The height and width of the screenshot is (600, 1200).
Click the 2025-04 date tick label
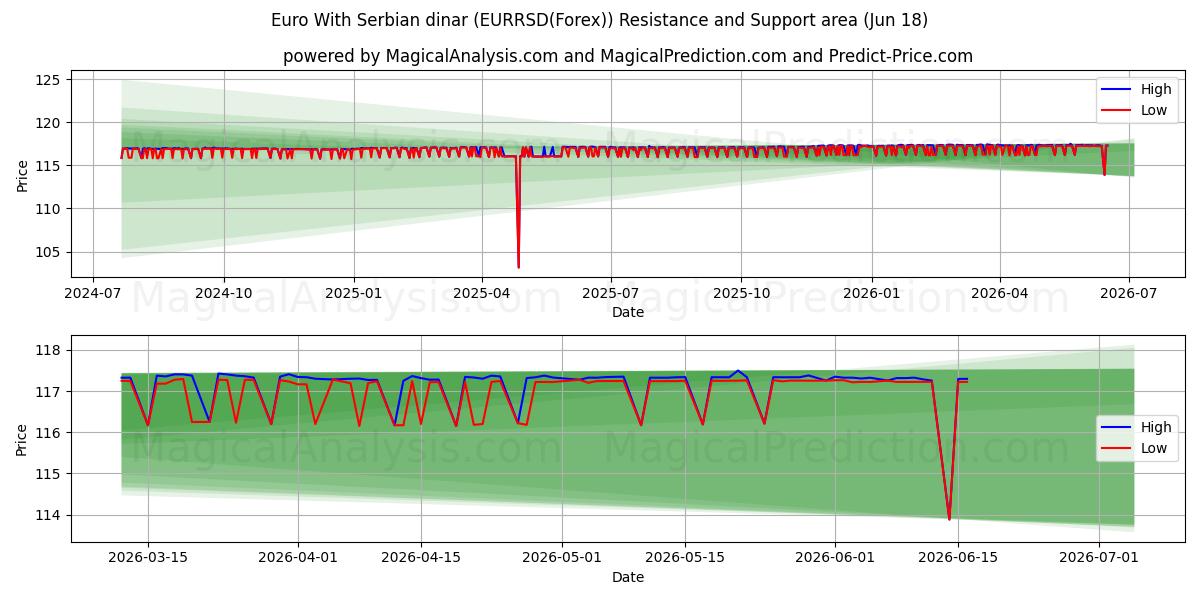tap(482, 295)
